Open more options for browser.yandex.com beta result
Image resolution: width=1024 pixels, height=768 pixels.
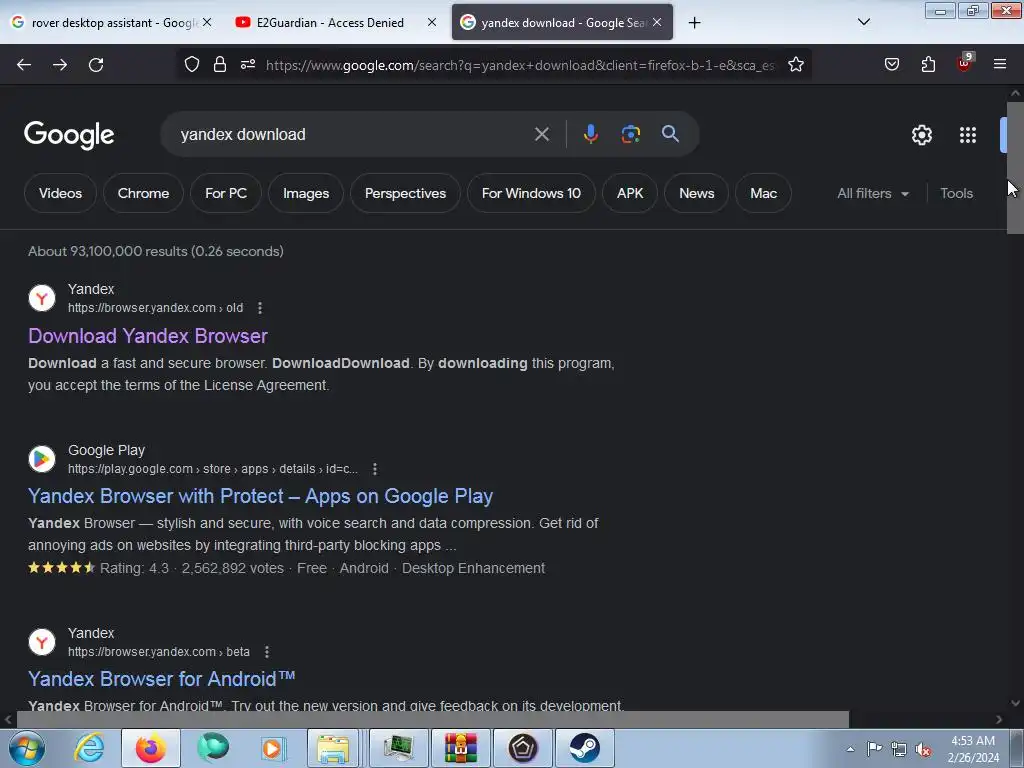pyautogui.click(x=266, y=652)
